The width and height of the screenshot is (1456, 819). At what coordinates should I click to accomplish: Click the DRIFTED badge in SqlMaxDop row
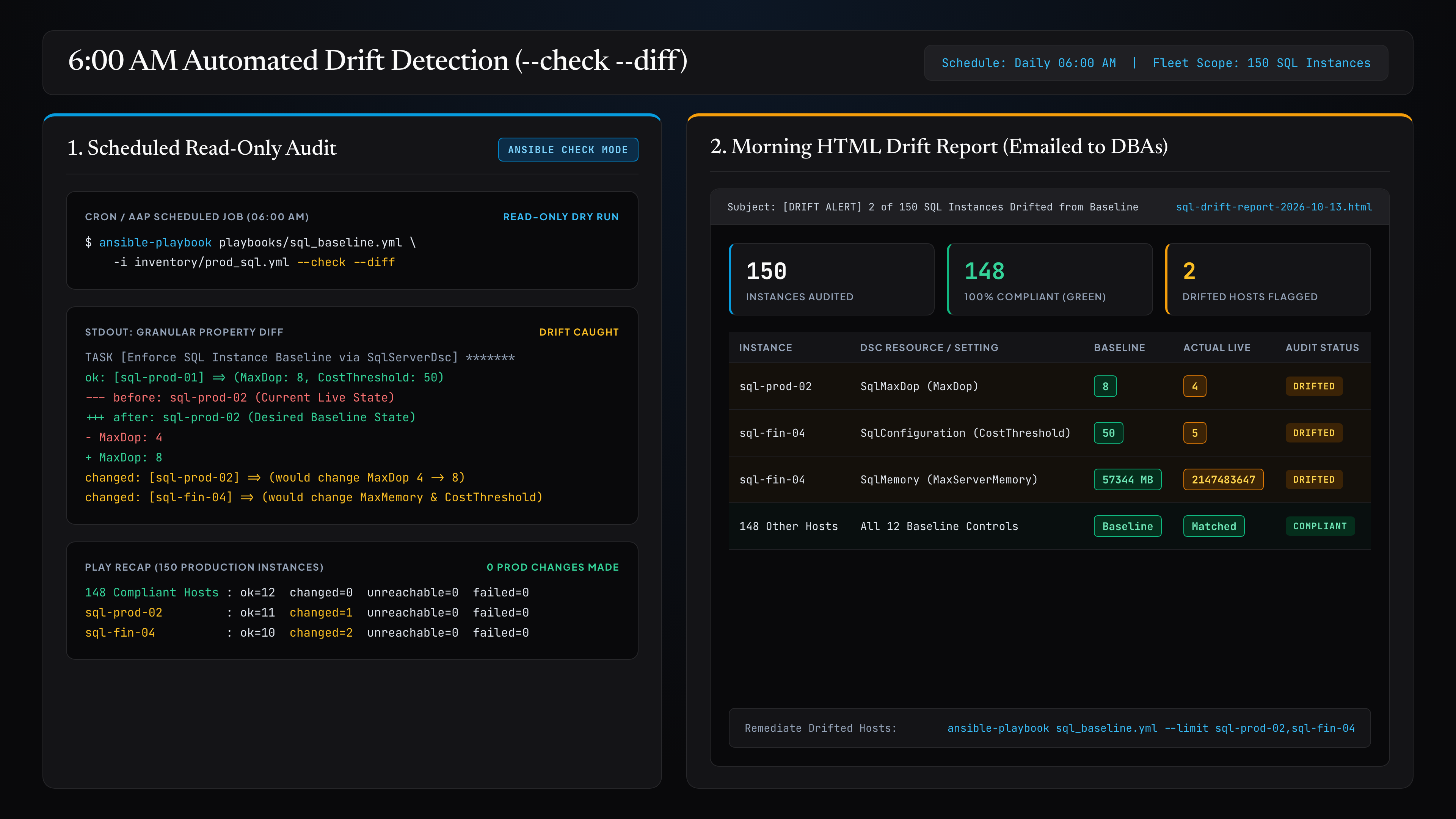pos(1314,386)
